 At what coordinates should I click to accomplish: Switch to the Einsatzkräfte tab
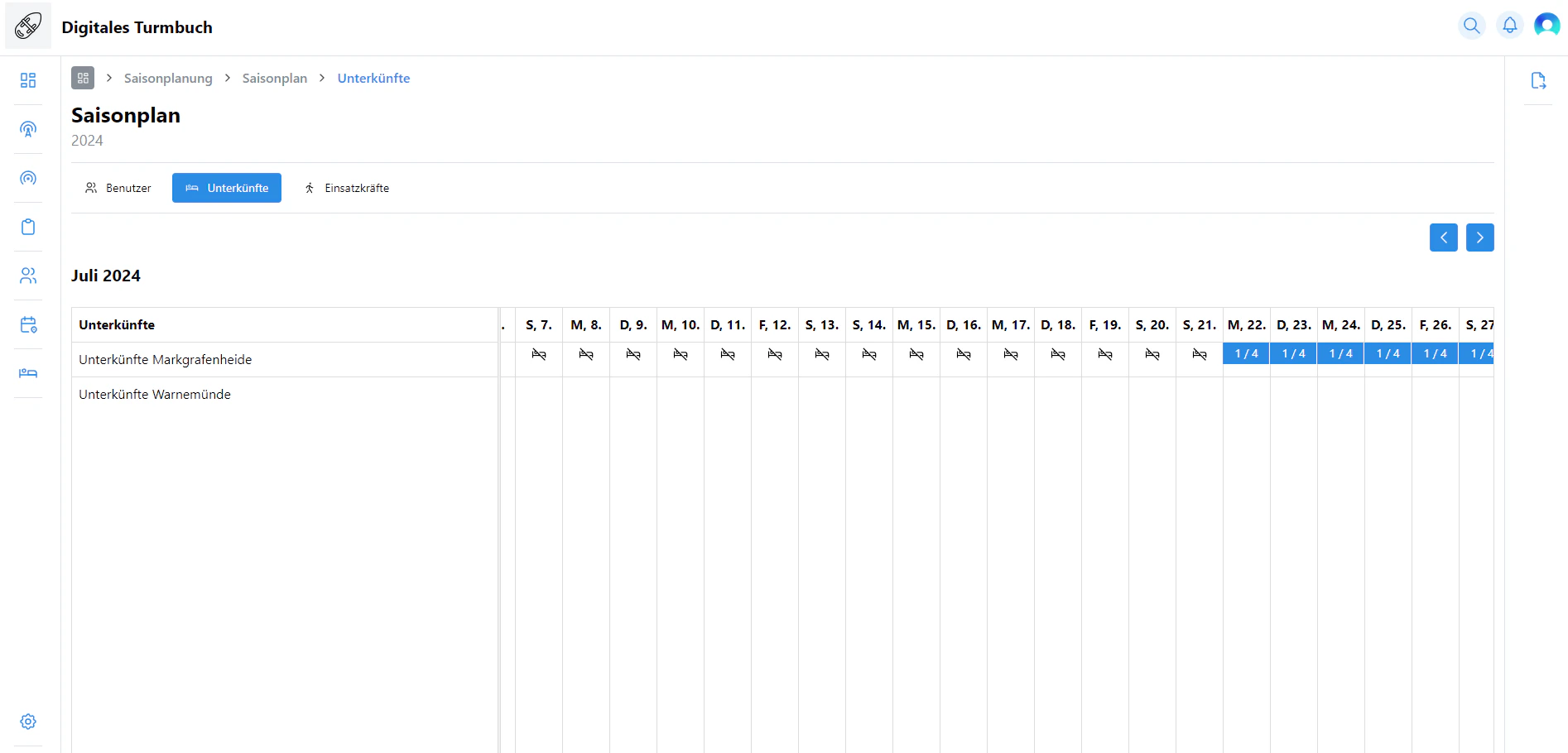point(347,188)
